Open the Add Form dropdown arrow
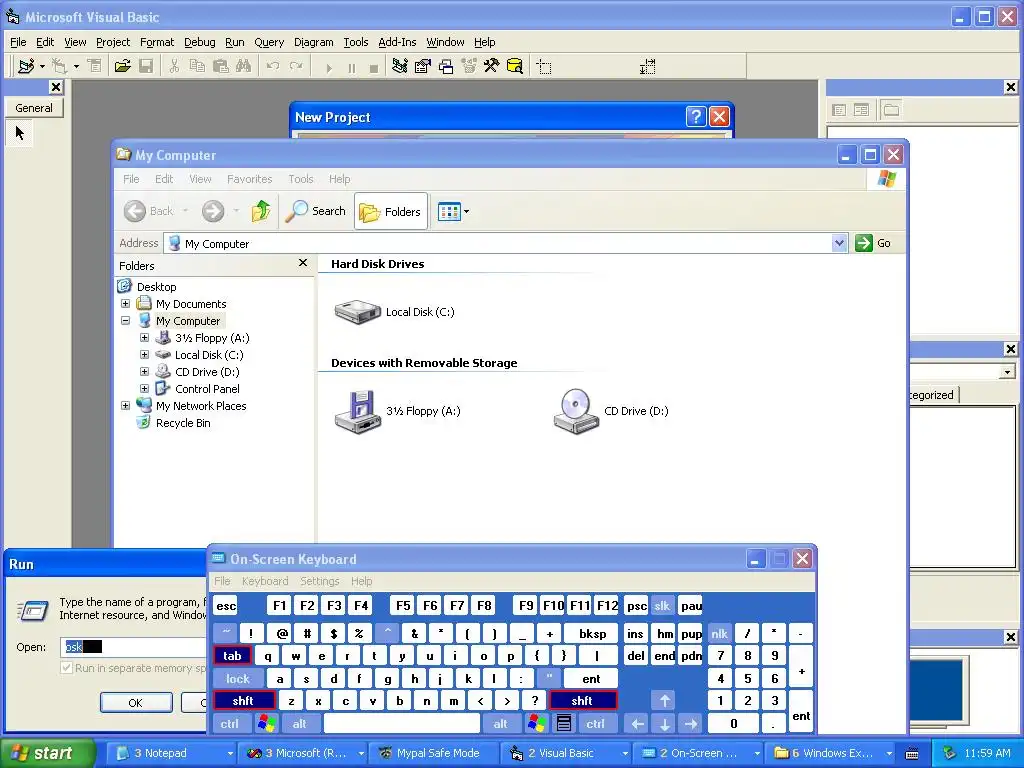This screenshot has width=1024, height=768. [76, 66]
